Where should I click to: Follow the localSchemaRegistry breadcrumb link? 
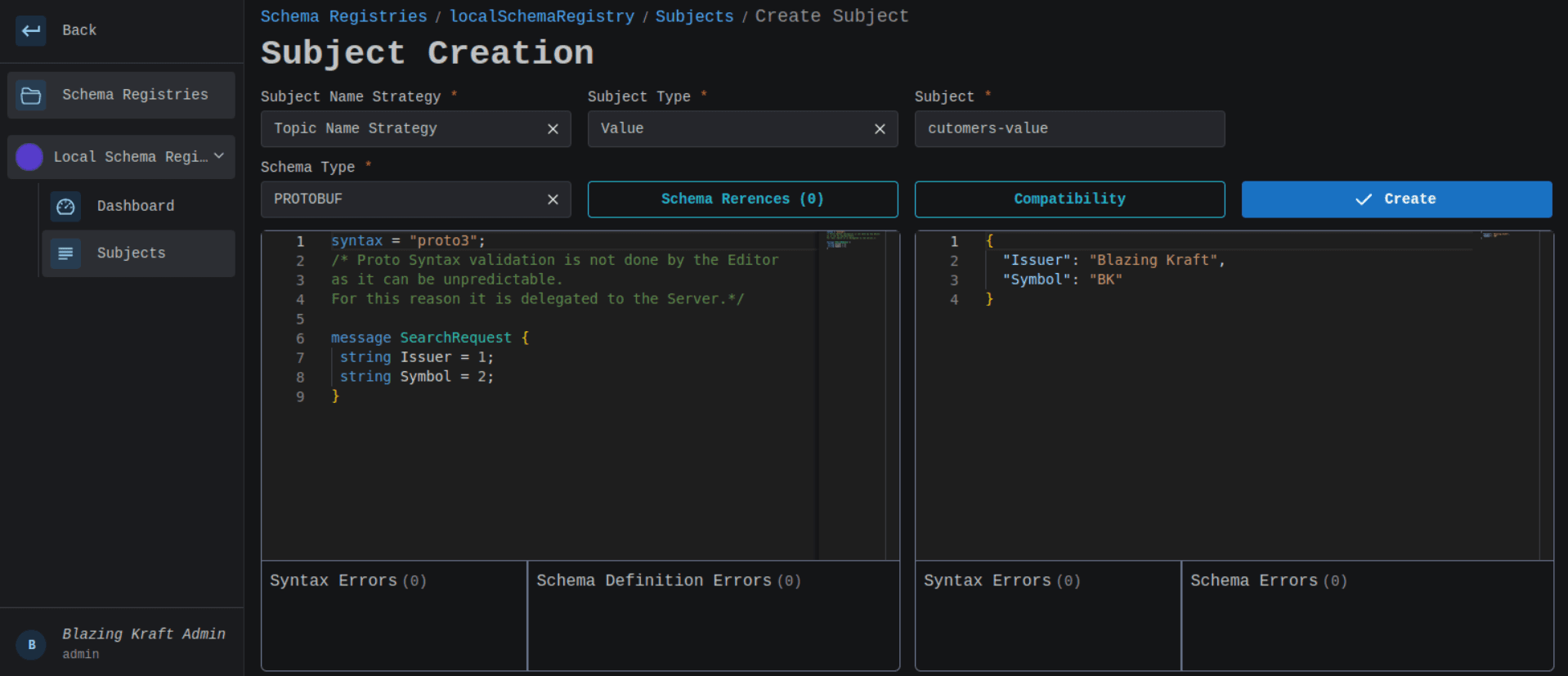click(x=541, y=16)
